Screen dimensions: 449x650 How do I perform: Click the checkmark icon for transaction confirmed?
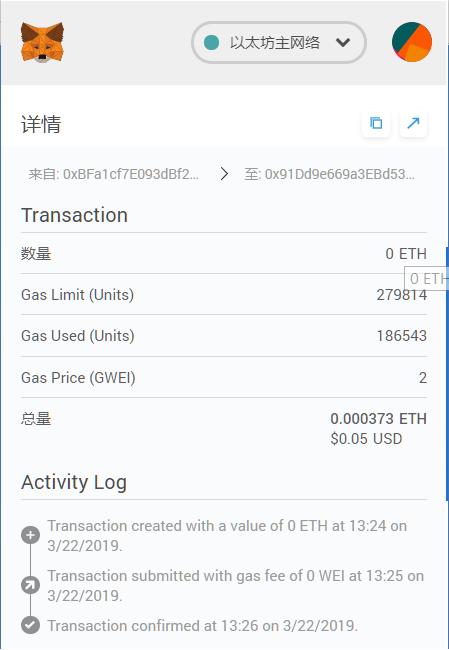[31, 625]
